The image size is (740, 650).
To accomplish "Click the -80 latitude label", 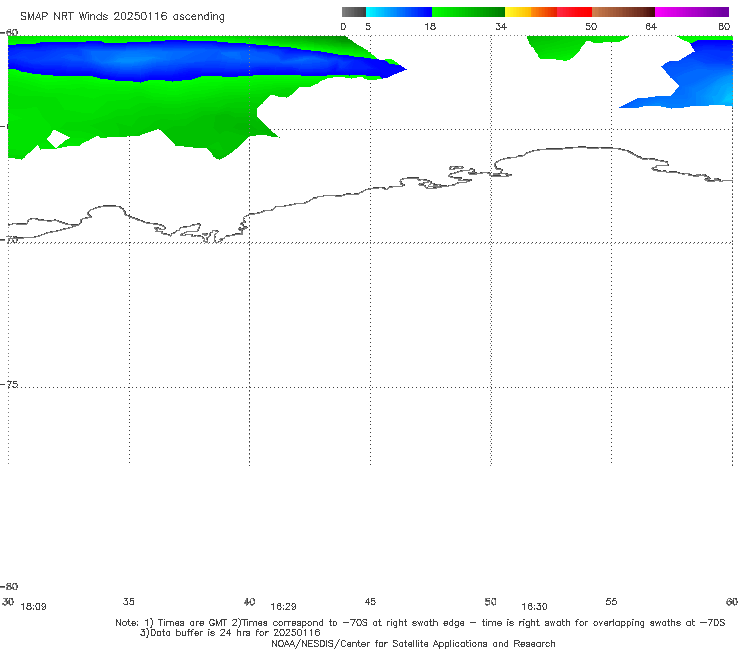I will pyautogui.click(x=9, y=586).
